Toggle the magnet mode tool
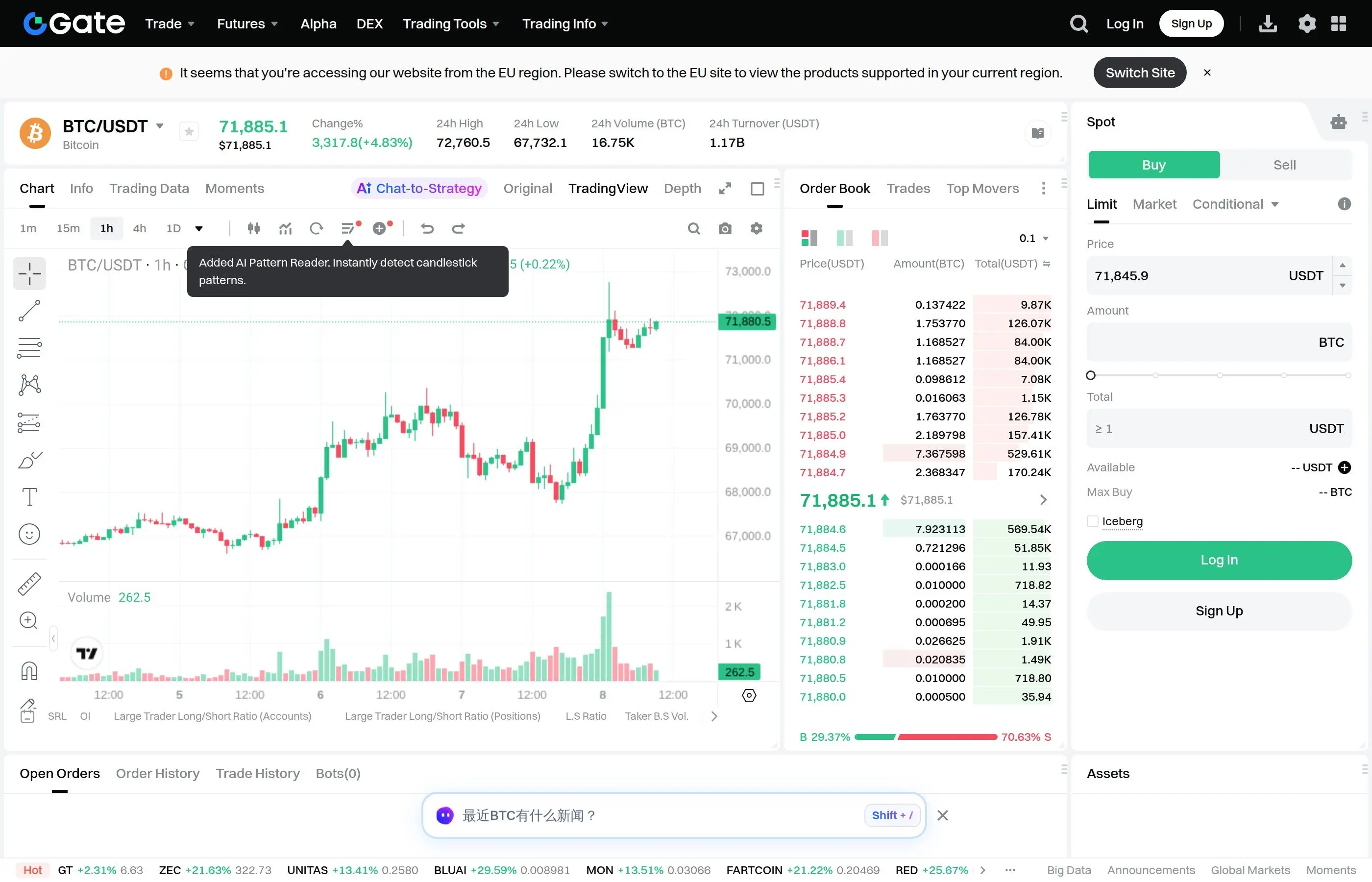Viewport: 1372px width, 882px height. 29,671
